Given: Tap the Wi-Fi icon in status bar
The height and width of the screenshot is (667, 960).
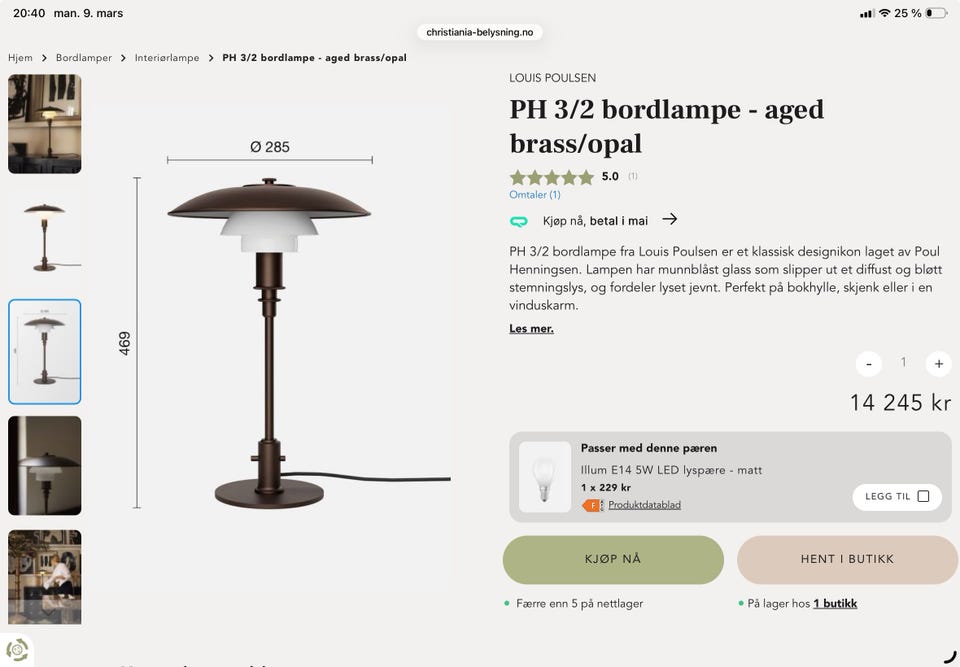Looking at the screenshot, I should coord(884,13).
